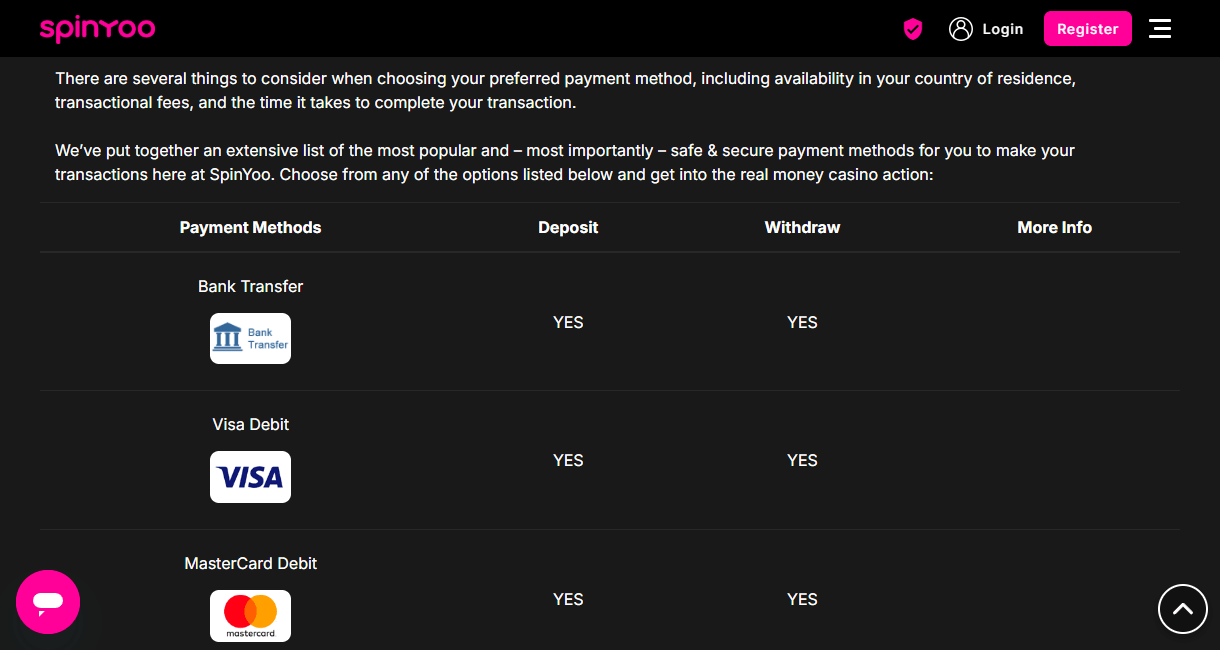
Task: Click the Deposit column header
Action: (x=568, y=227)
